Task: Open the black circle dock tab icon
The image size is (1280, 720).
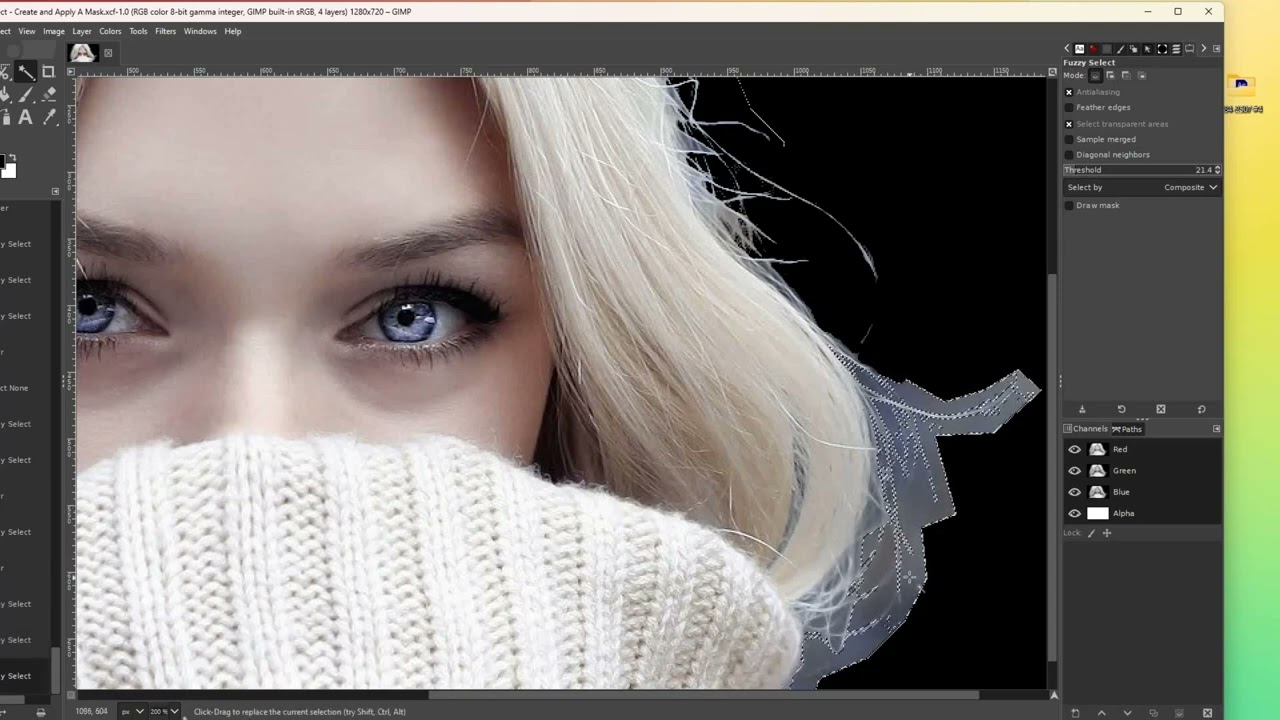Action: point(1162,49)
